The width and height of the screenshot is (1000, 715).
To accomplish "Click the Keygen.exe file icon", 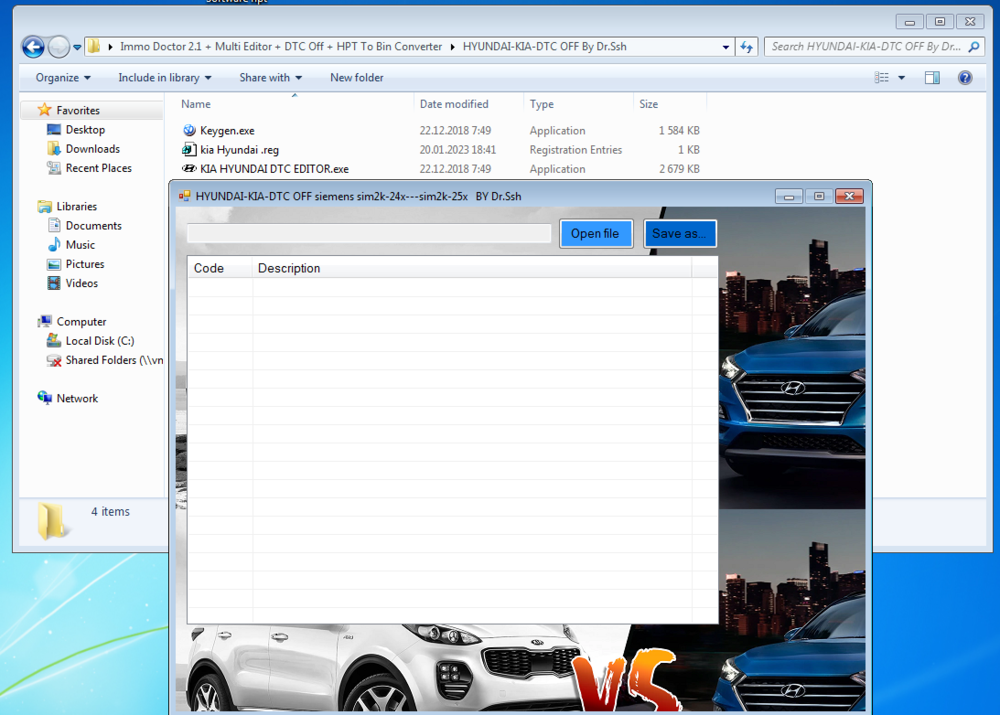I will tap(189, 131).
